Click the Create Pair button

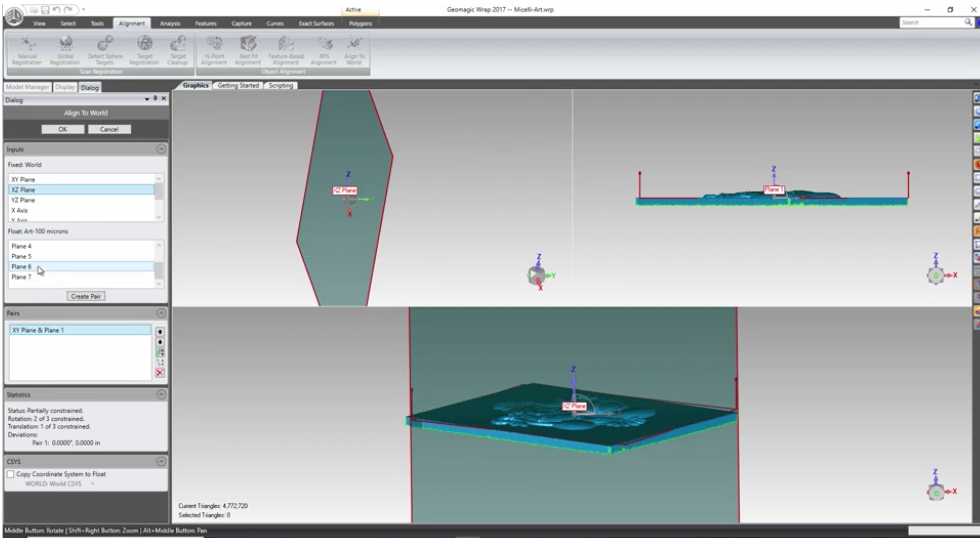pos(86,296)
